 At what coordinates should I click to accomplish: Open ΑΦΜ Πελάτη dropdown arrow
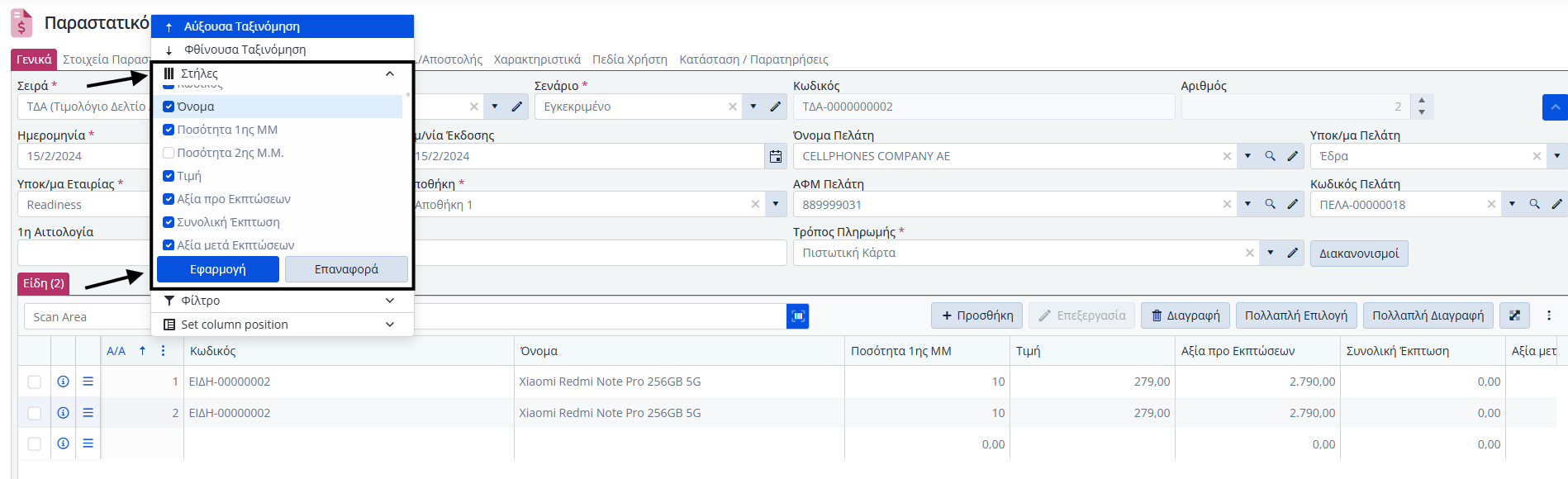point(1247,204)
